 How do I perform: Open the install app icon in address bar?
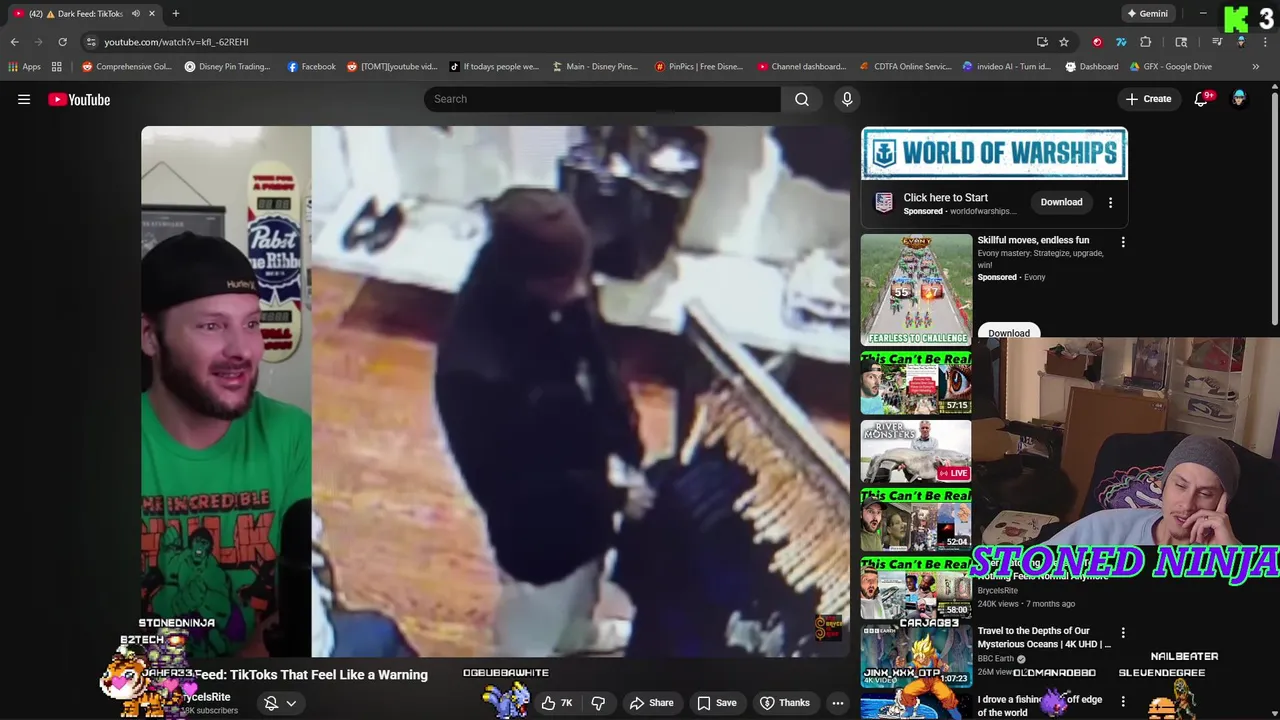(1042, 42)
